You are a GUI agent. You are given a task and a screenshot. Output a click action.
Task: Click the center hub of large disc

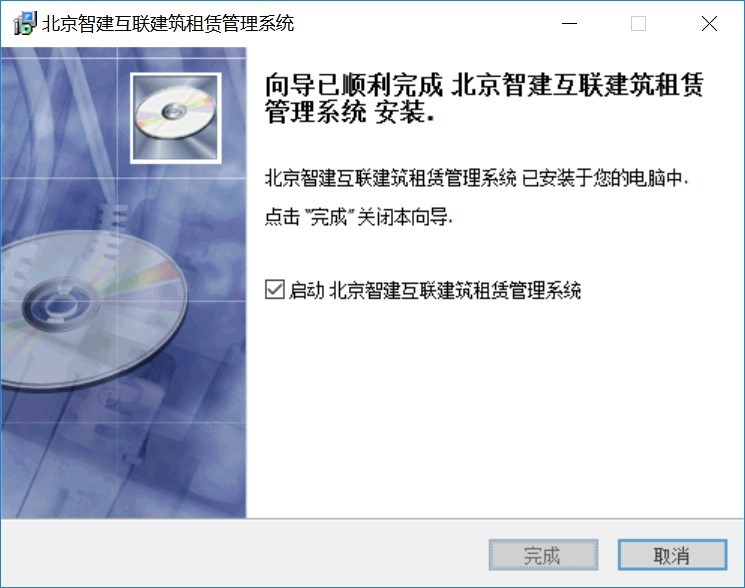[60, 304]
